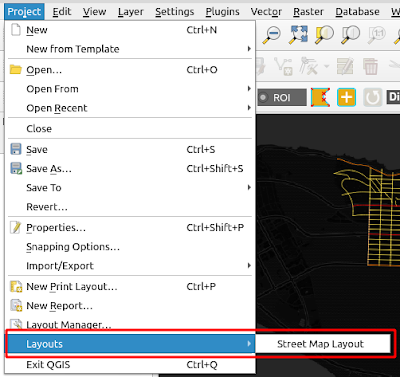Open Layout Manager... entry
The image size is (400, 377).
point(130,324)
